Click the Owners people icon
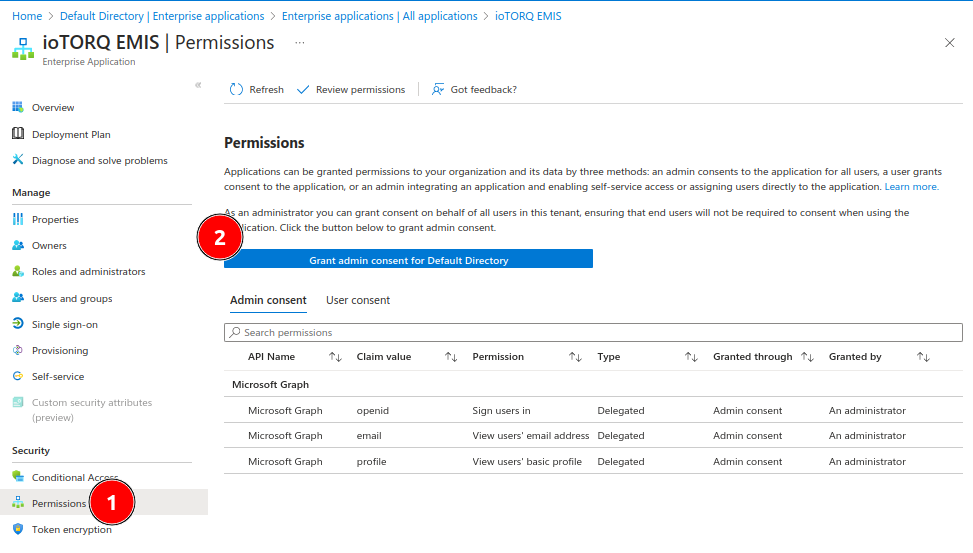 18,245
